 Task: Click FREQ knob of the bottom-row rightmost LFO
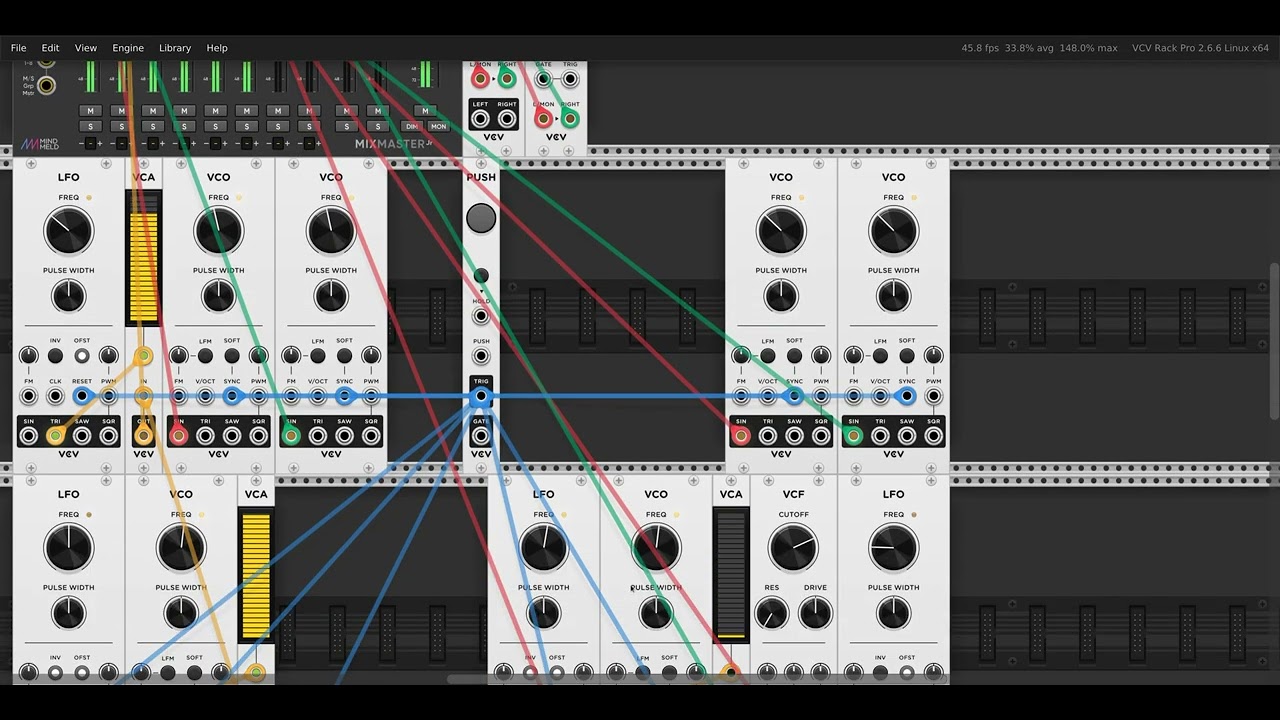coord(893,548)
